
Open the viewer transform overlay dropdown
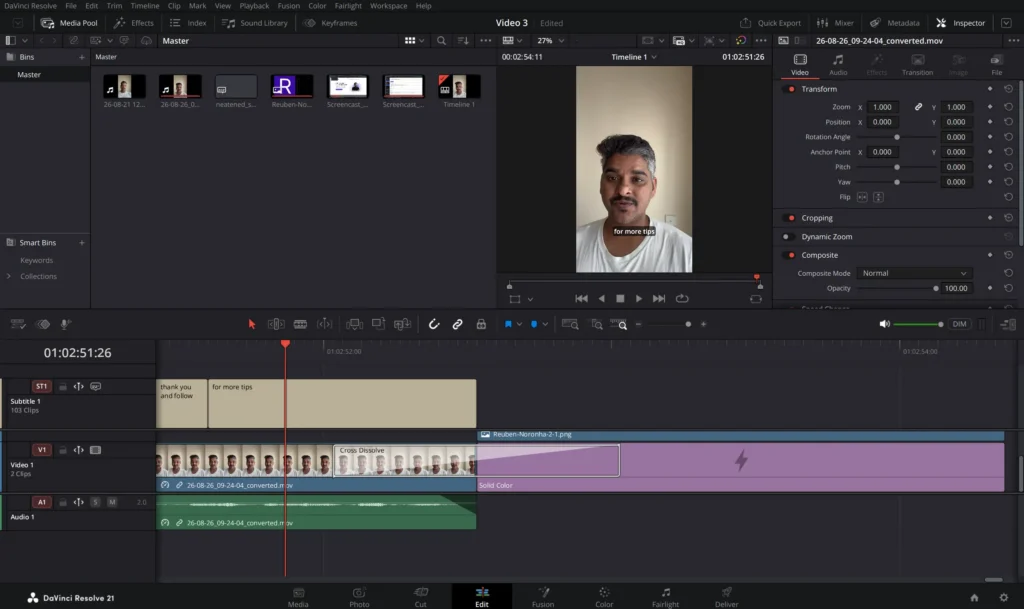pos(530,299)
